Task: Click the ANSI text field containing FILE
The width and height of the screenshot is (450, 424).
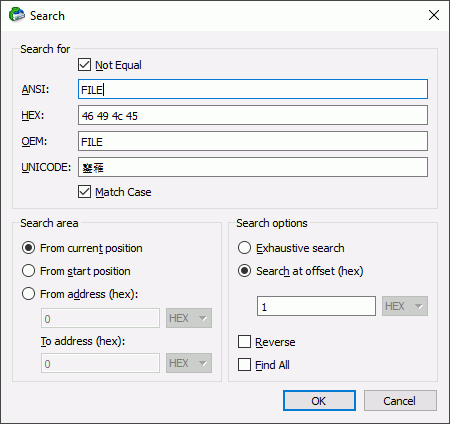Action: [253, 89]
